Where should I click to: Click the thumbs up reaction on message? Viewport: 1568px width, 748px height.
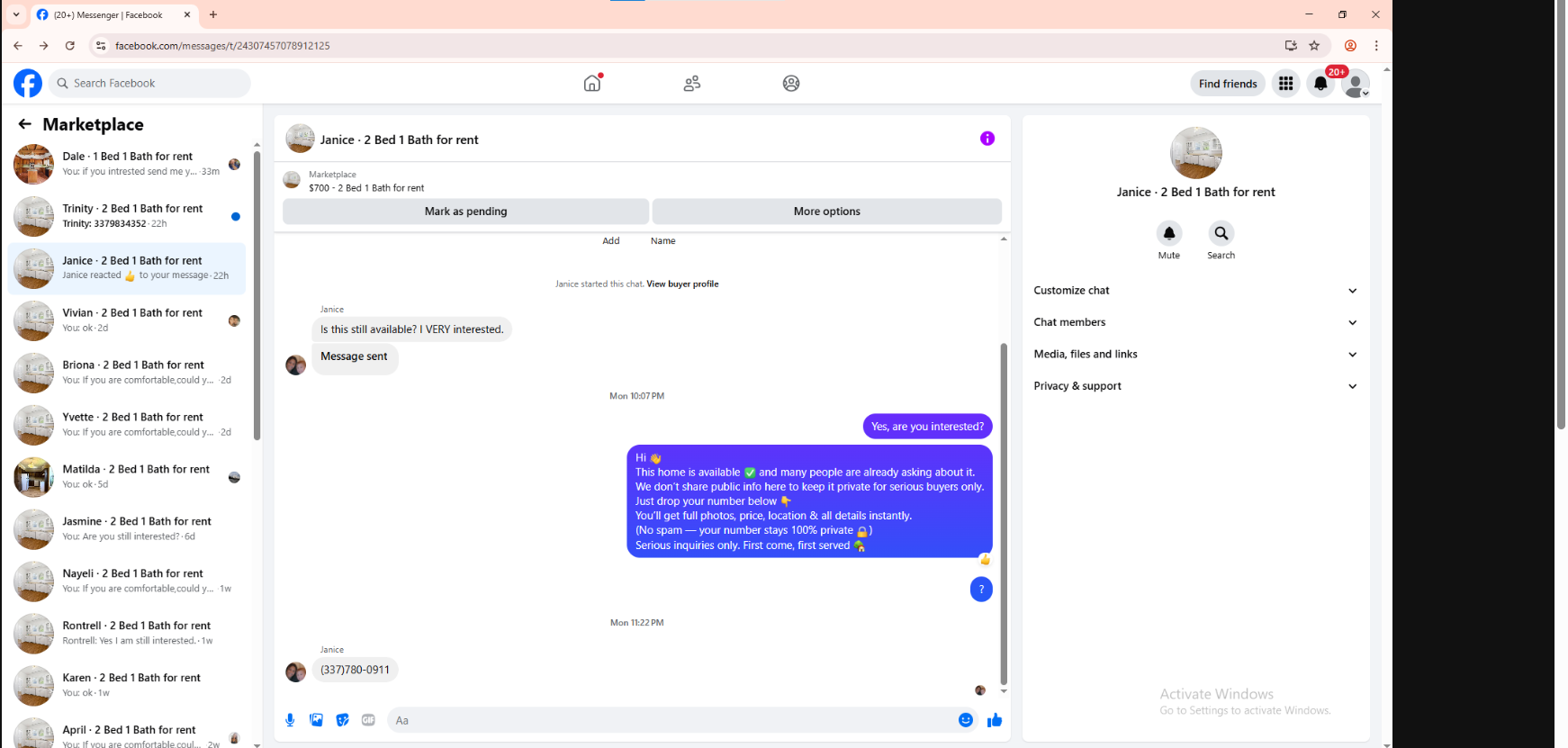click(985, 559)
